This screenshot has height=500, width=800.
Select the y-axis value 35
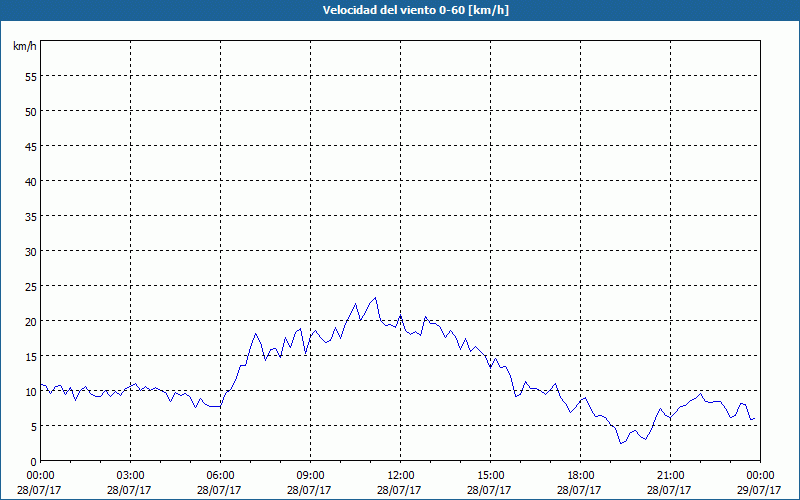31,217
